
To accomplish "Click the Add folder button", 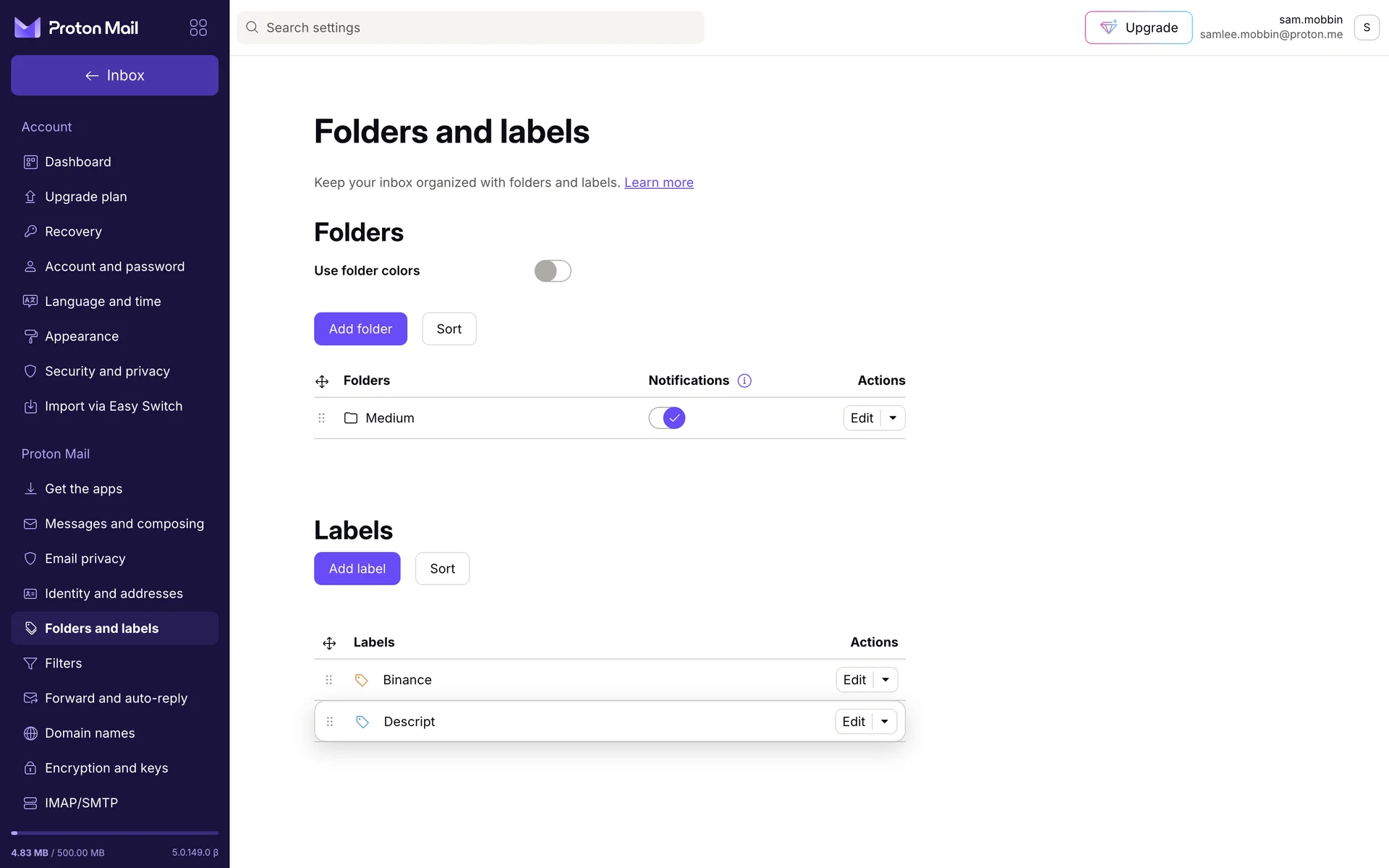I will (360, 329).
